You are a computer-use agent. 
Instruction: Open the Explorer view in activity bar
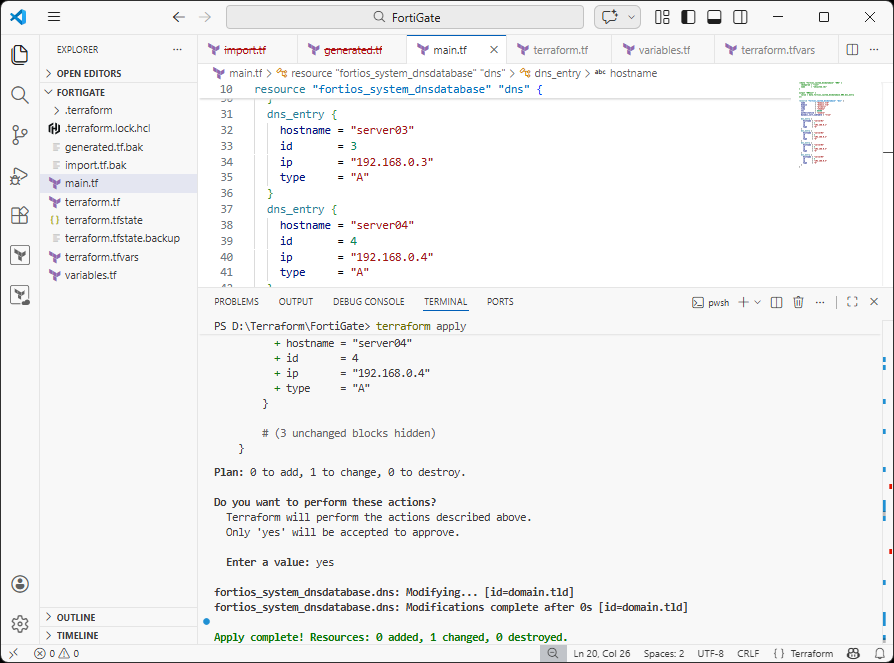[20, 55]
